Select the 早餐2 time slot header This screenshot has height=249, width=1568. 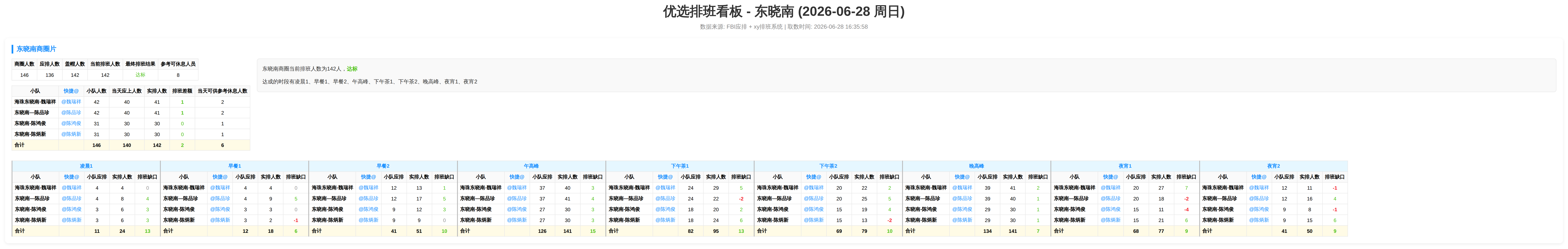(383, 166)
